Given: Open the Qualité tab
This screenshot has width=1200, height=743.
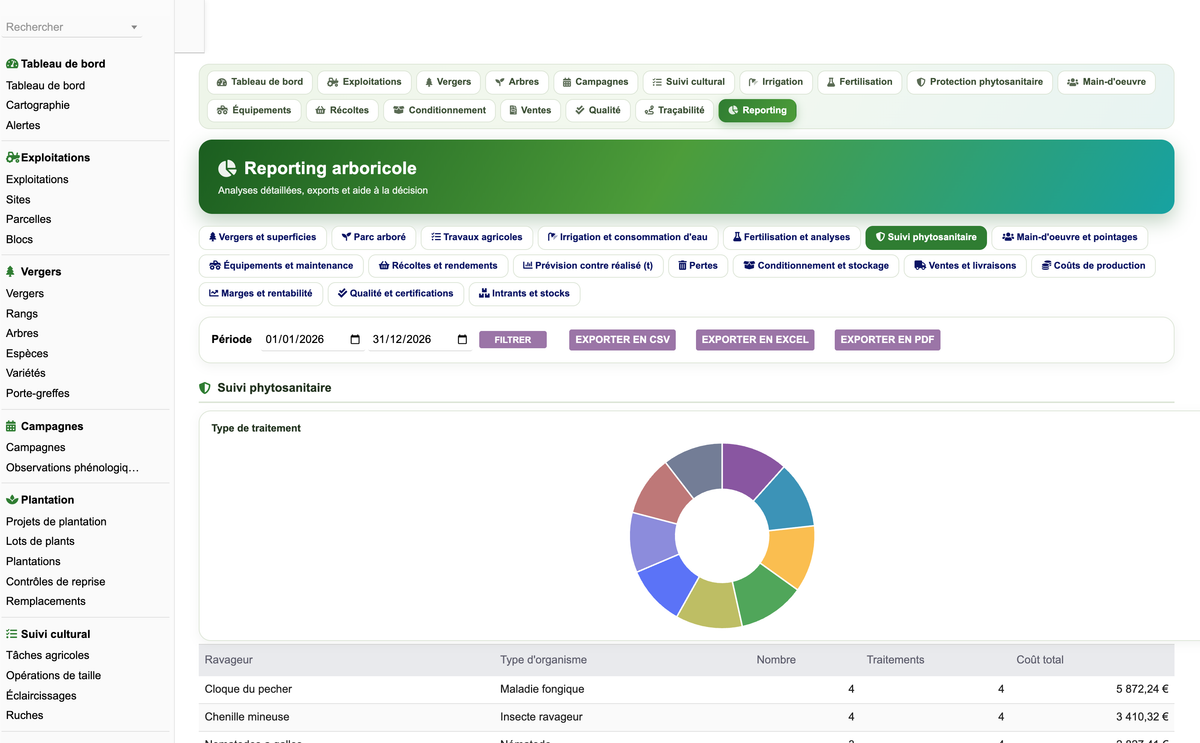Looking at the screenshot, I should point(598,110).
